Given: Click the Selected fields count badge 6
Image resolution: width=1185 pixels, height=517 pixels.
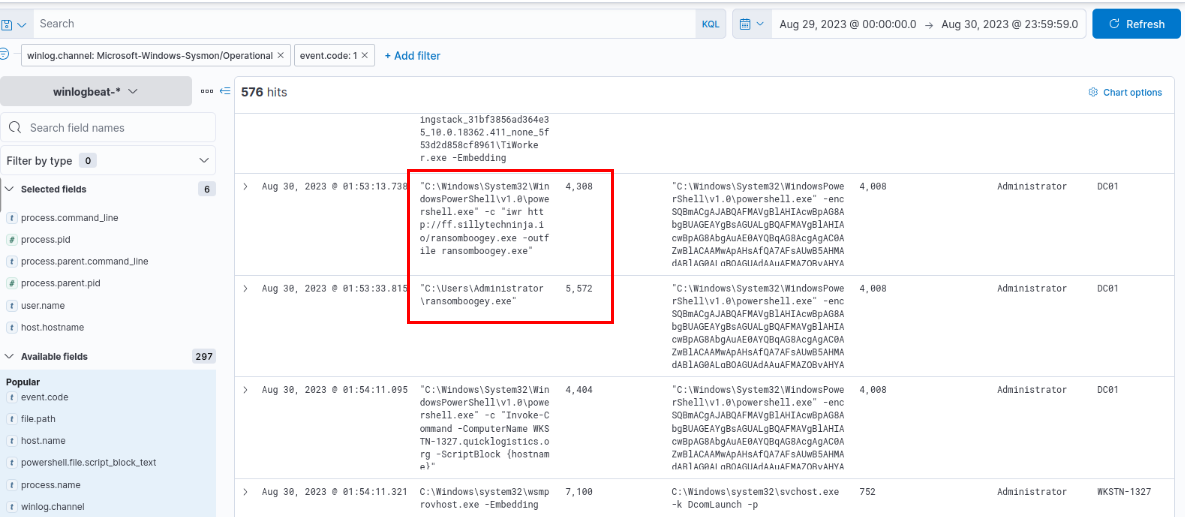Looking at the screenshot, I should (206, 189).
